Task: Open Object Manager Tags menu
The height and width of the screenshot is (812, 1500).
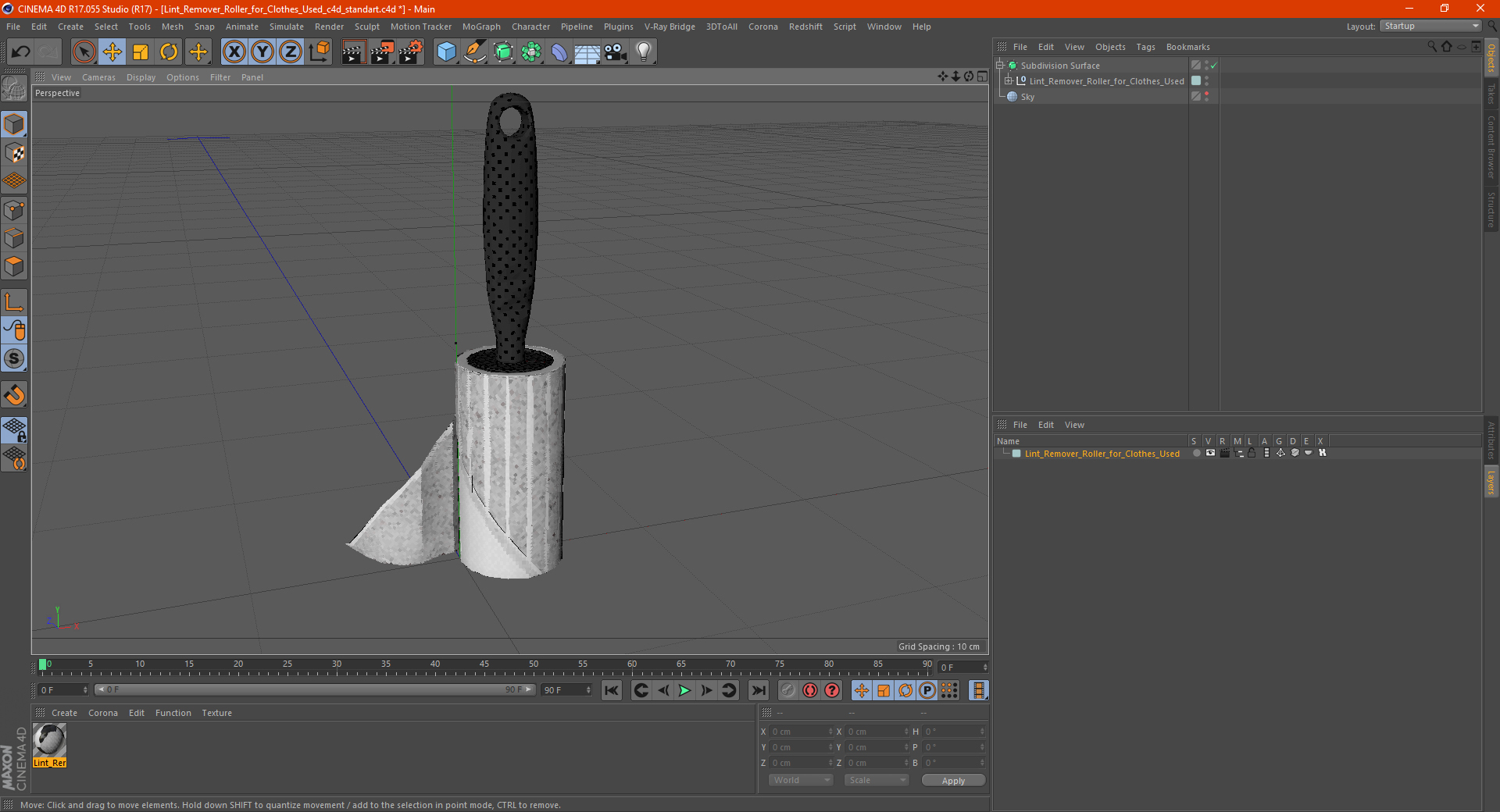Action: (x=1145, y=47)
